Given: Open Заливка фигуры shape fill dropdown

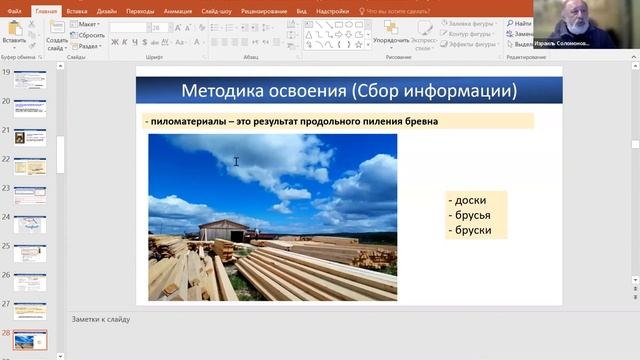Looking at the screenshot, I should tap(469, 24).
